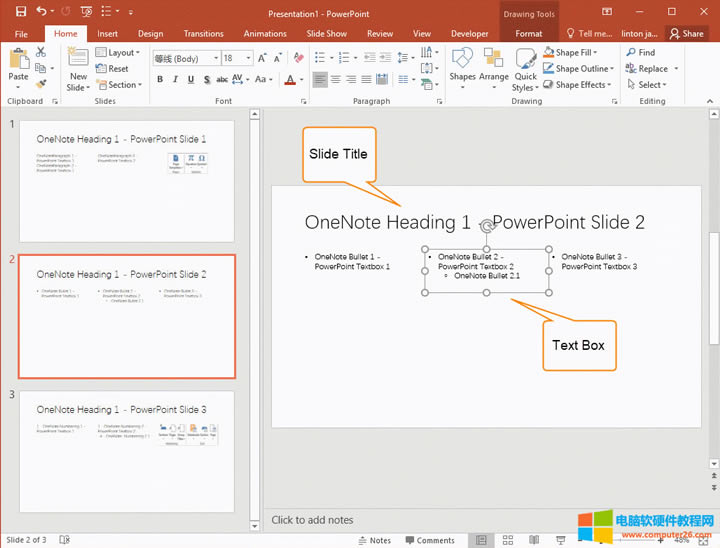Click the Save icon in the title bar
720x548 pixels.
[x=20, y=11]
